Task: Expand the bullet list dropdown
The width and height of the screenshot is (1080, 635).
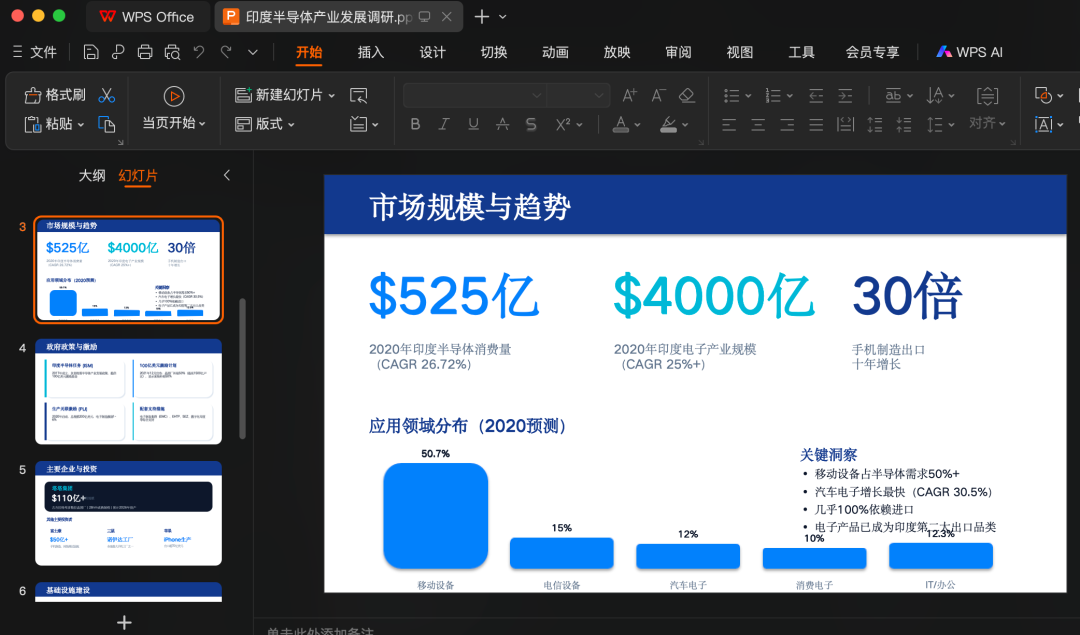Action: tap(748, 96)
